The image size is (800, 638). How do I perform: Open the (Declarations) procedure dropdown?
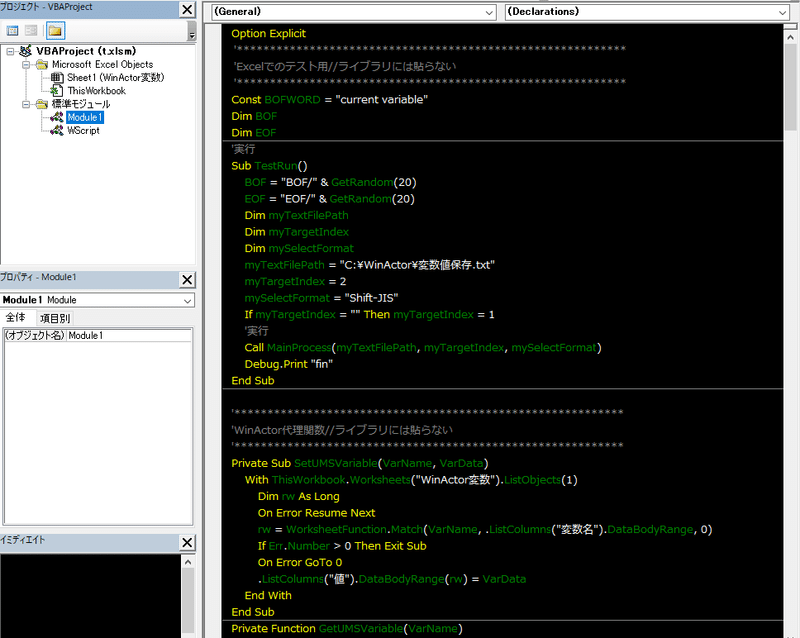[x=784, y=12]
